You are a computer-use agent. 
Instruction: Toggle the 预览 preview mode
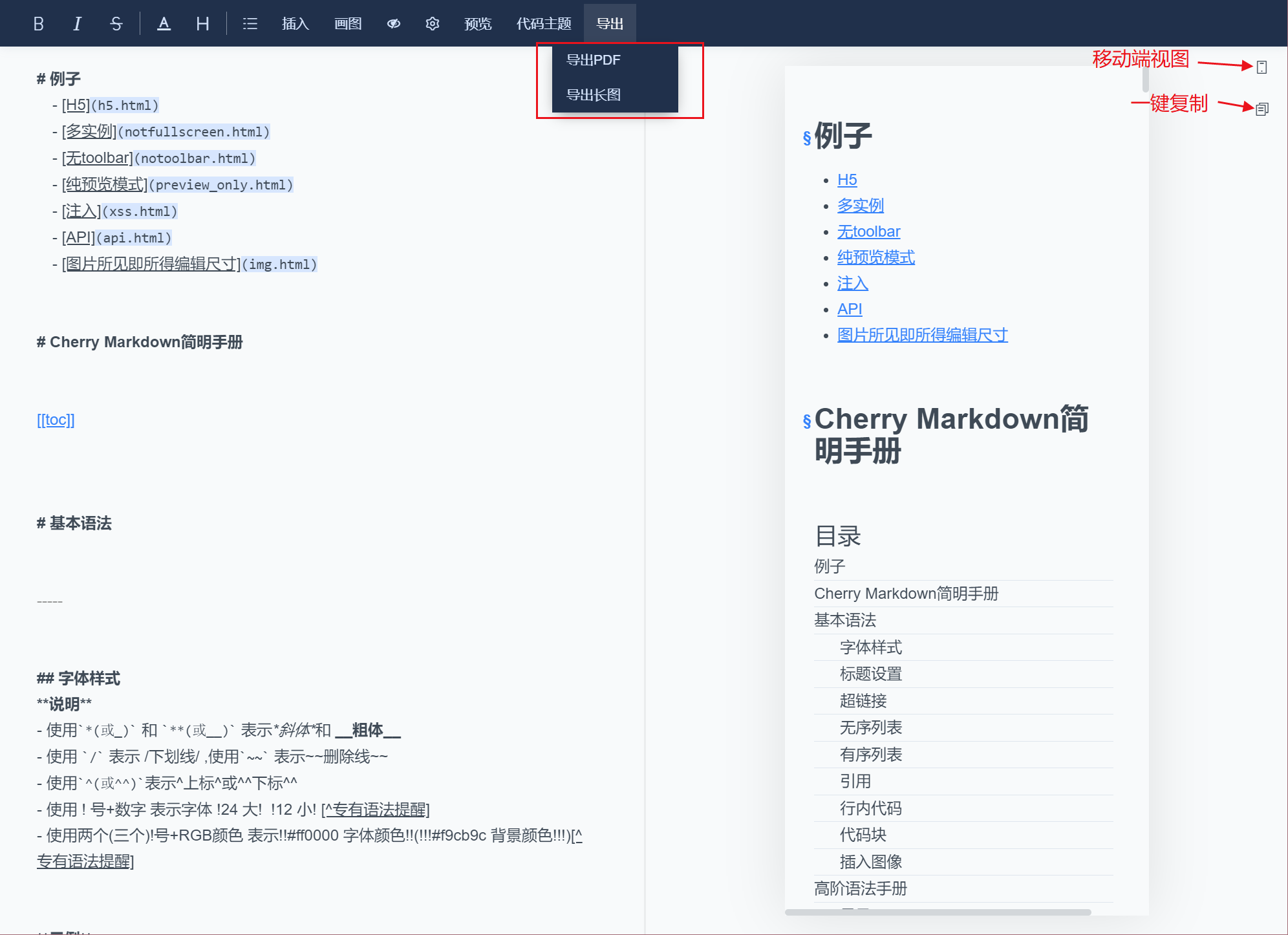click(478, 24)
